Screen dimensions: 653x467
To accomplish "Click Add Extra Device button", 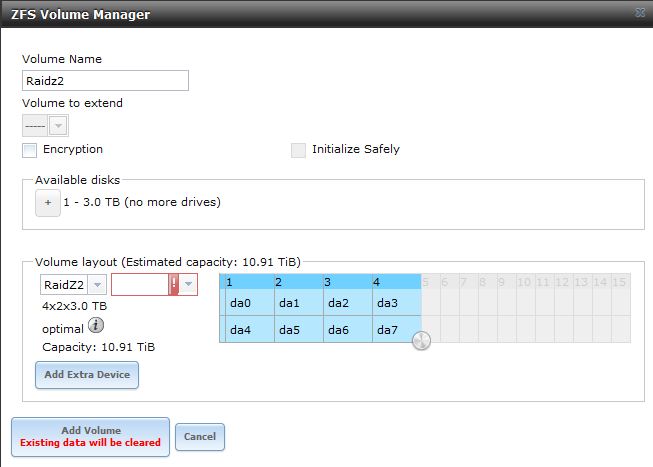I will [x=87, y=375].
